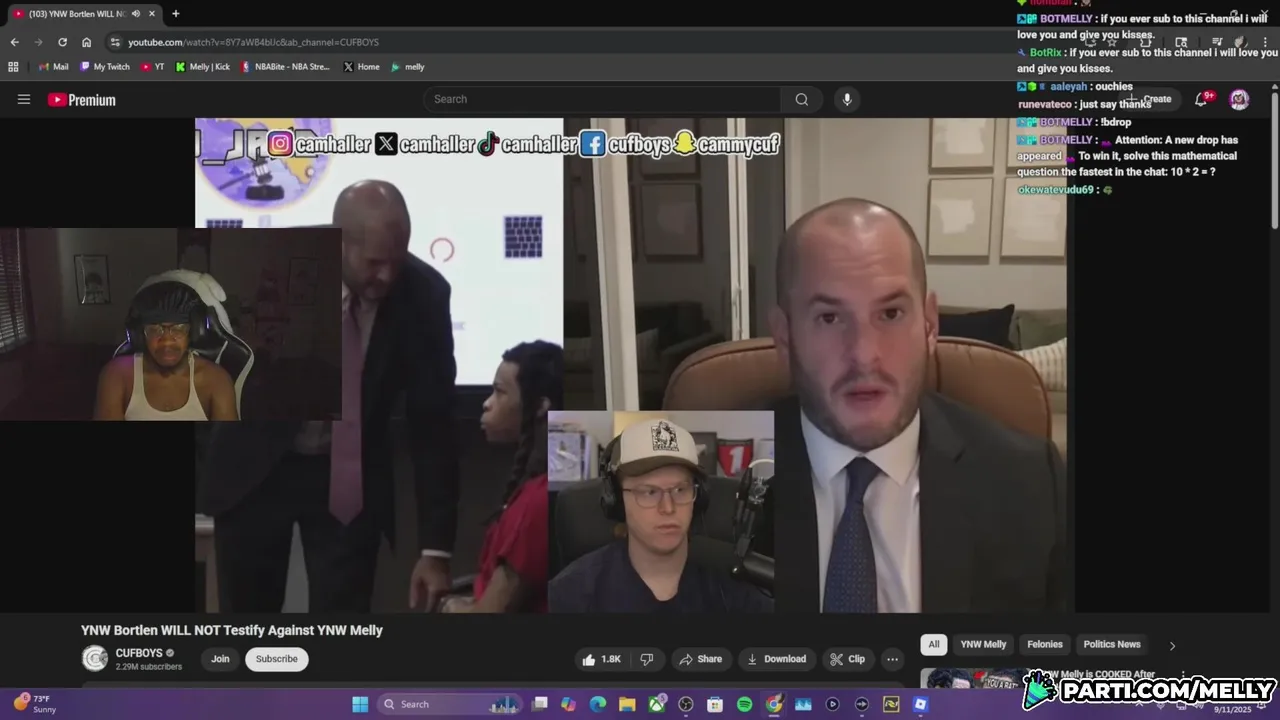Image resolution: width=1280 pixels, height=720 pixels.
Task: Open OBS Studio from the taskbar
Action: tap(686, 704)
